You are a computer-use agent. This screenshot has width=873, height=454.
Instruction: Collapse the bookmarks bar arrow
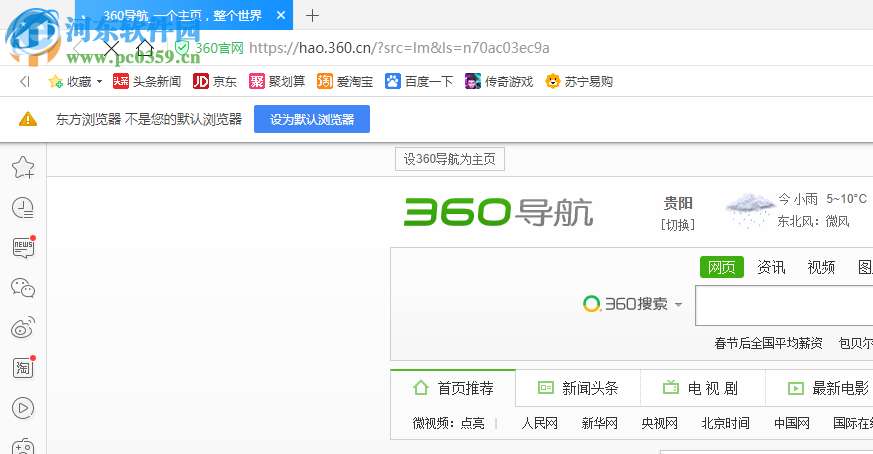click(24, 82)
